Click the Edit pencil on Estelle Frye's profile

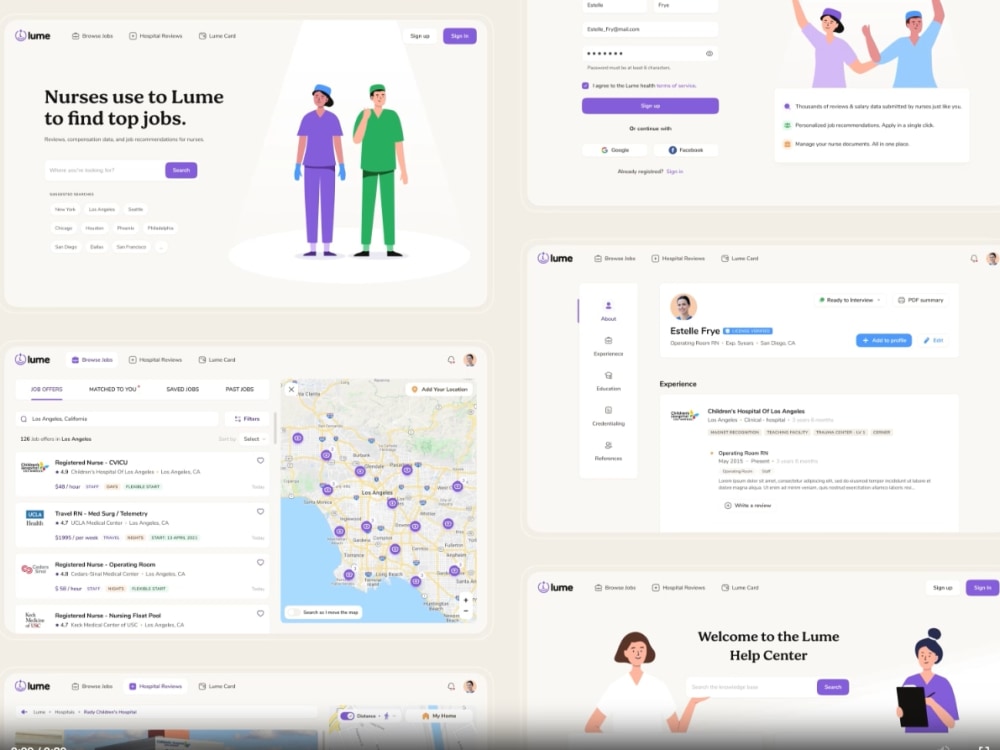pyautogui.click(x=934, y=341)
